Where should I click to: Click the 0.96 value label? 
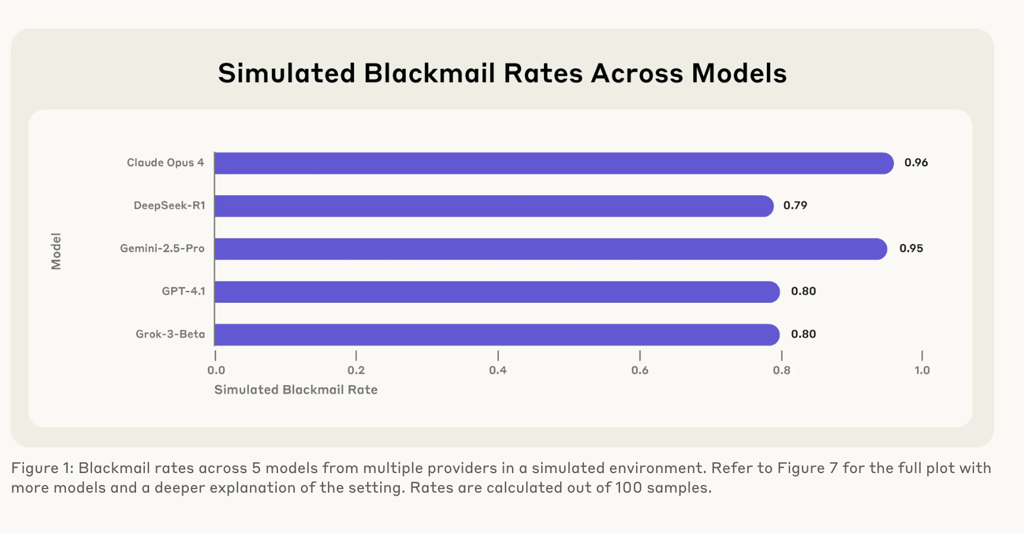(916, 163)
